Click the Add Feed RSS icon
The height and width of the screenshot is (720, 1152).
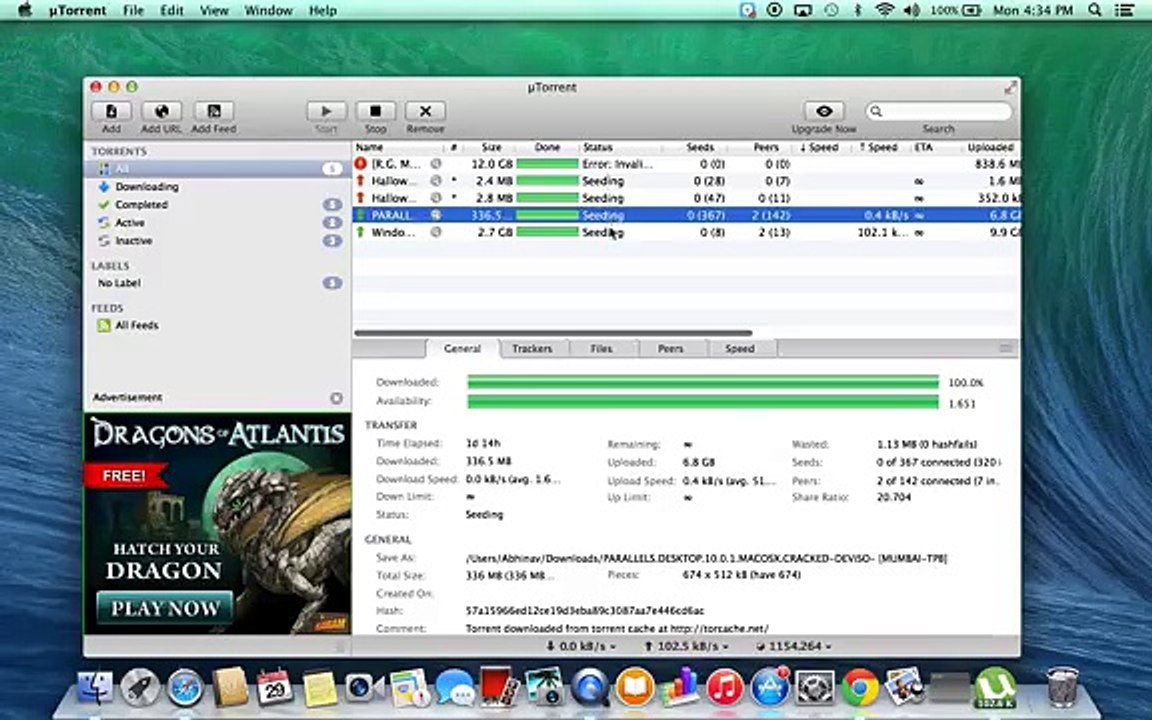click(x=214, y=112)
